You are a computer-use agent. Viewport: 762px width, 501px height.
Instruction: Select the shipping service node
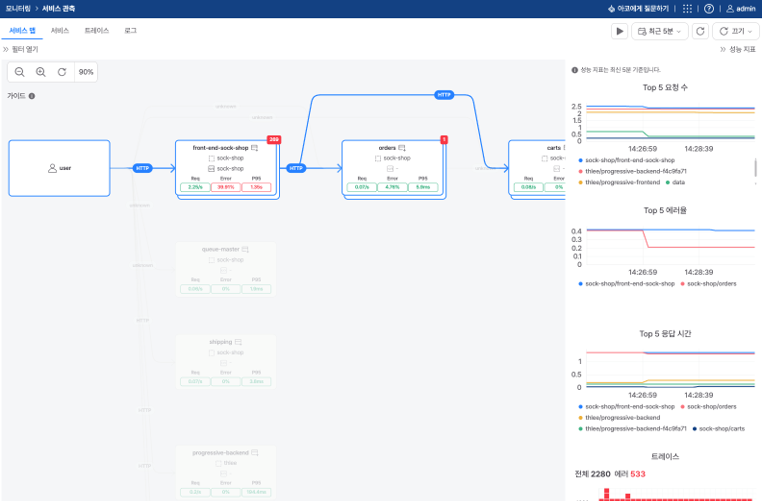[226, 362]
